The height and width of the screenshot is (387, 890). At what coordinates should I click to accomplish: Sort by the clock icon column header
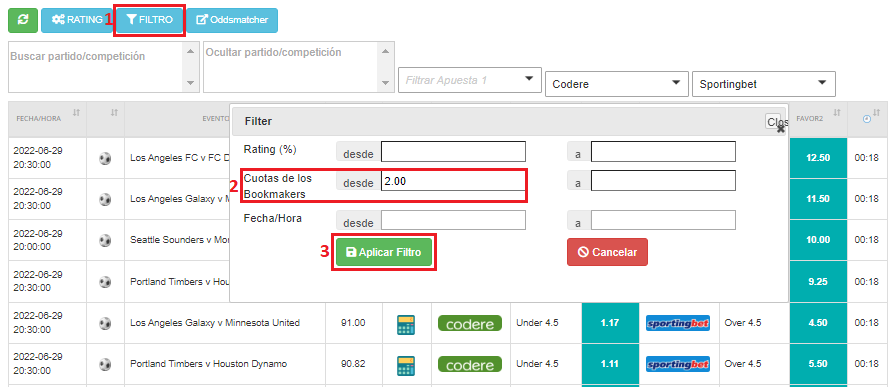(868, 120)
